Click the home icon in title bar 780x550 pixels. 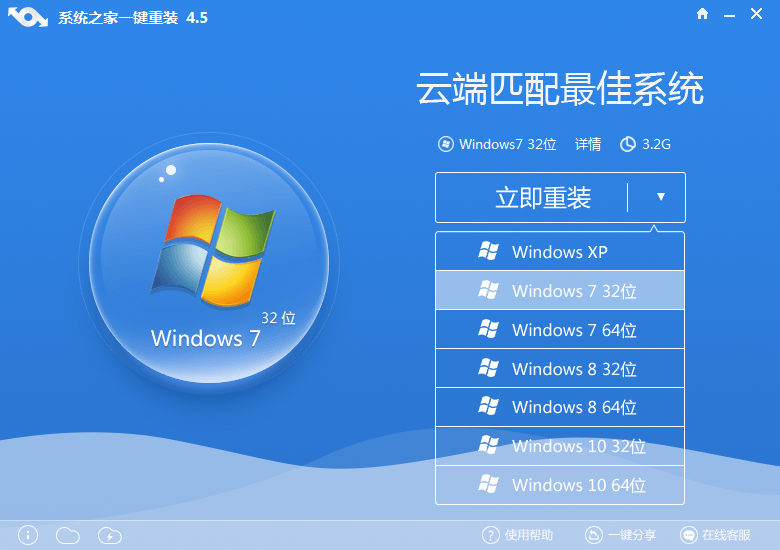coord(702,14)
